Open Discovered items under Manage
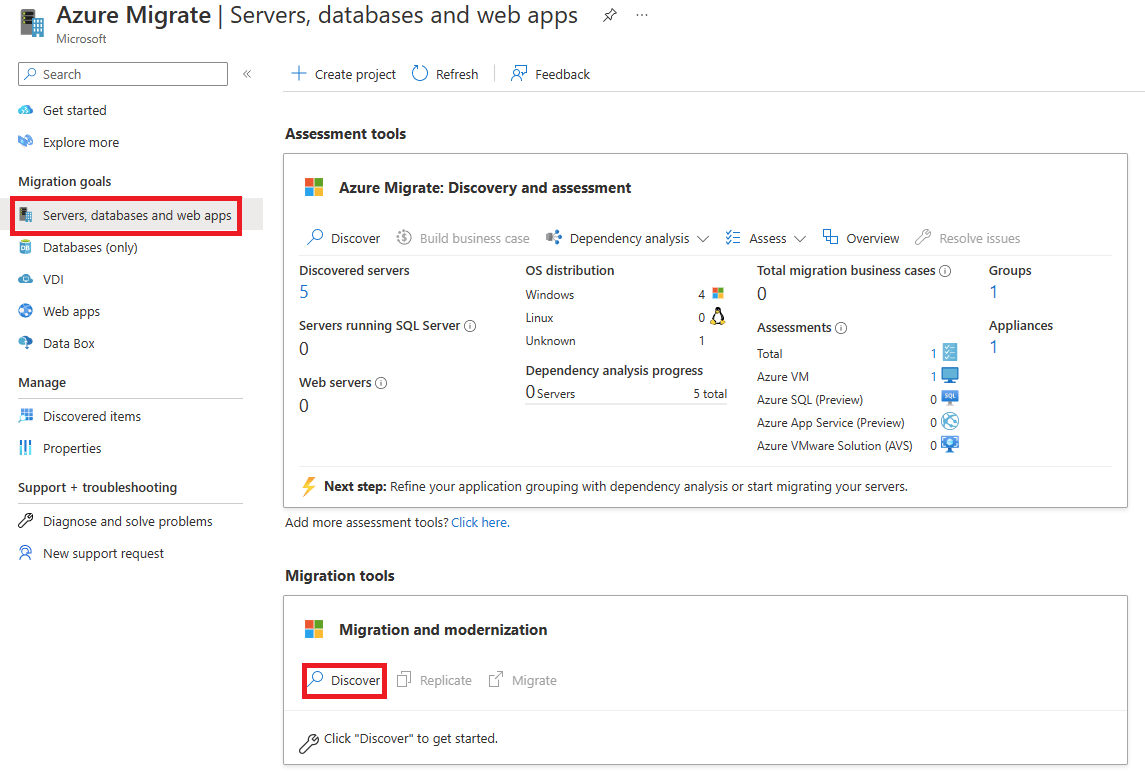Image resolution: width=1145 pixels, height=771 pixels. 92,416
